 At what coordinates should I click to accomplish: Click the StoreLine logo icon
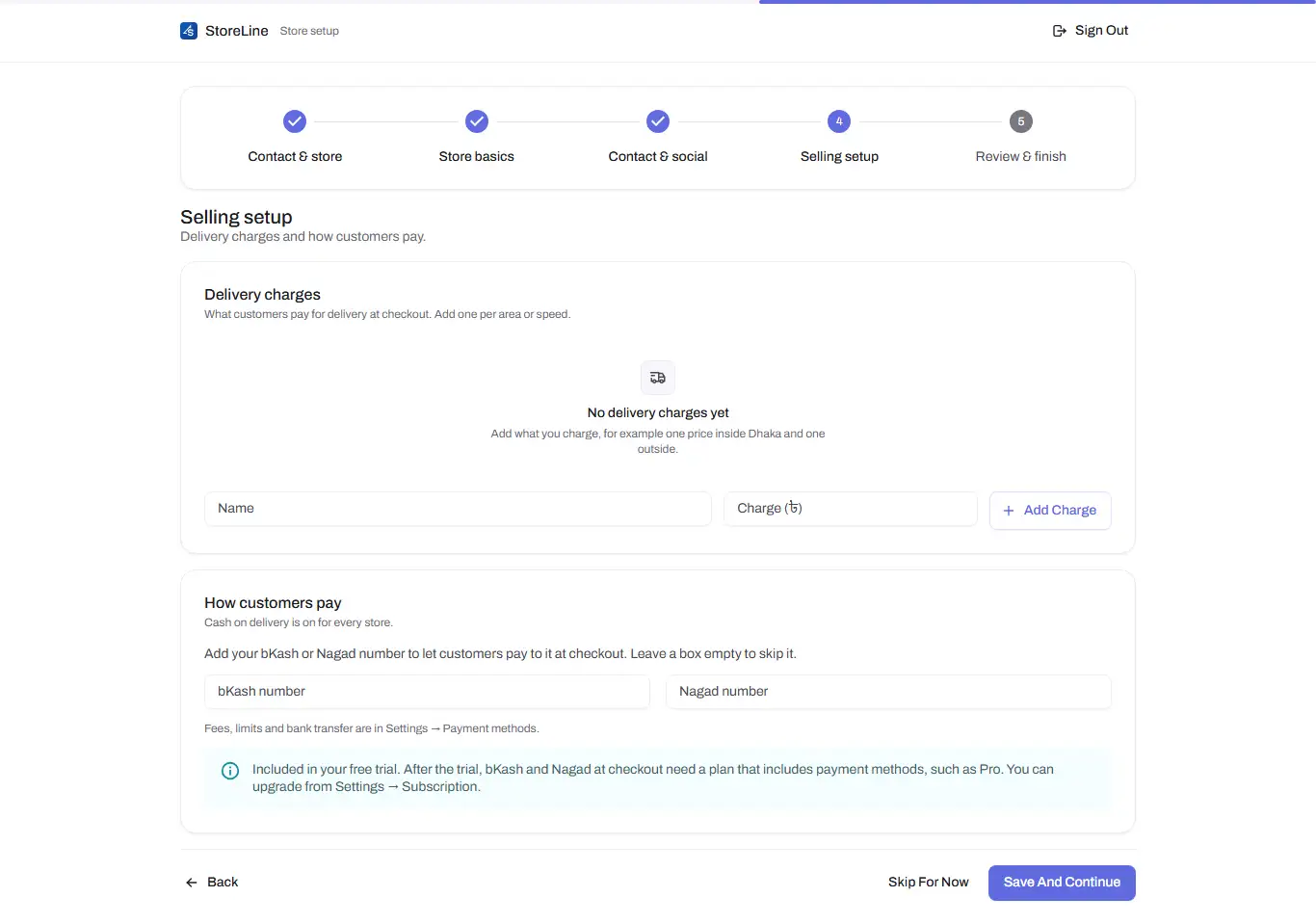click(189, 31)
